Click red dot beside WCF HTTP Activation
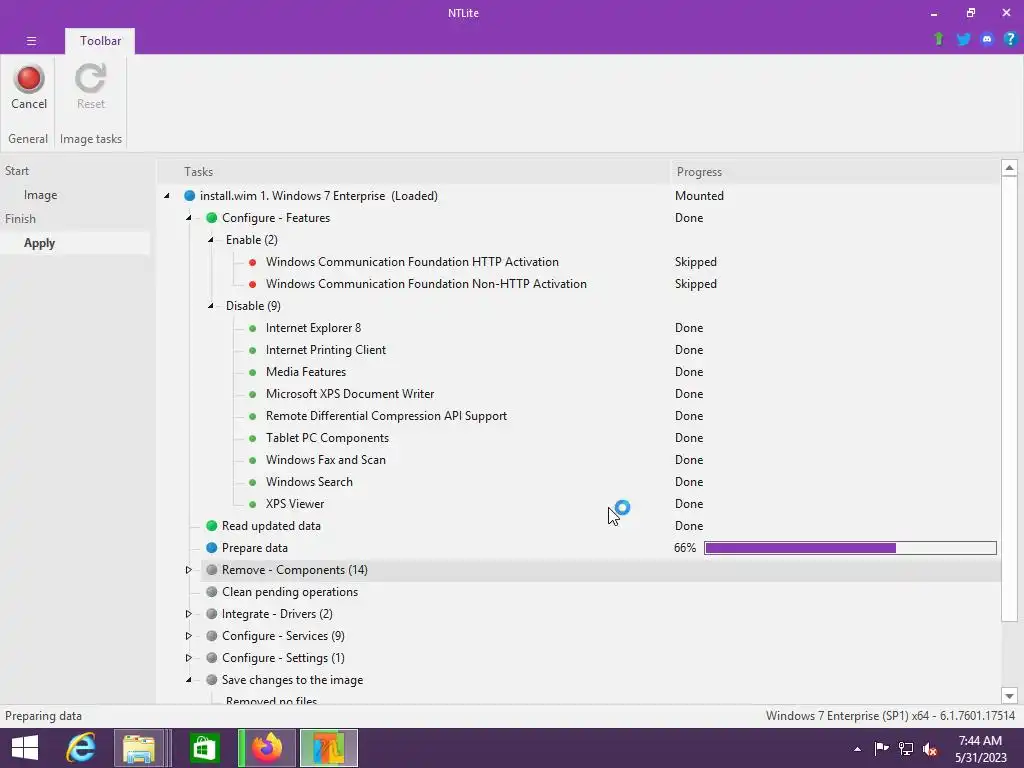The height and width of the screenshot is (768, 1024). (253, 263)
